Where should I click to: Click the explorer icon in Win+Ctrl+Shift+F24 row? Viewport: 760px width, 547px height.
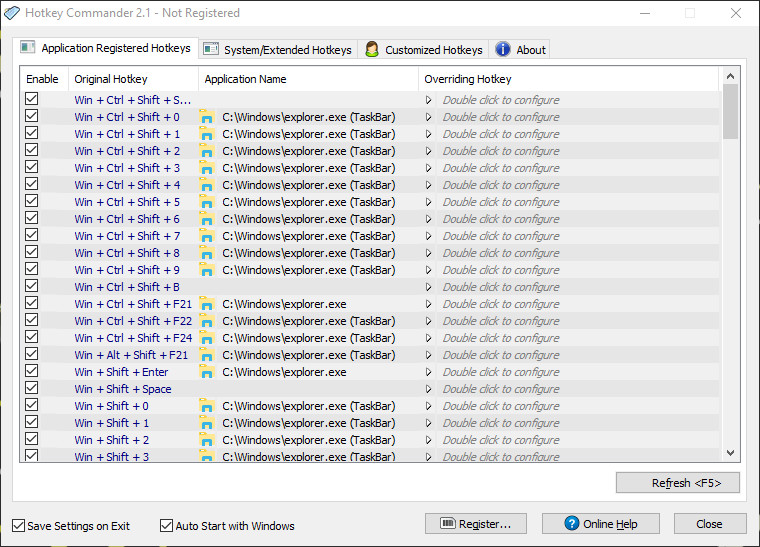(x=206, y=338)
